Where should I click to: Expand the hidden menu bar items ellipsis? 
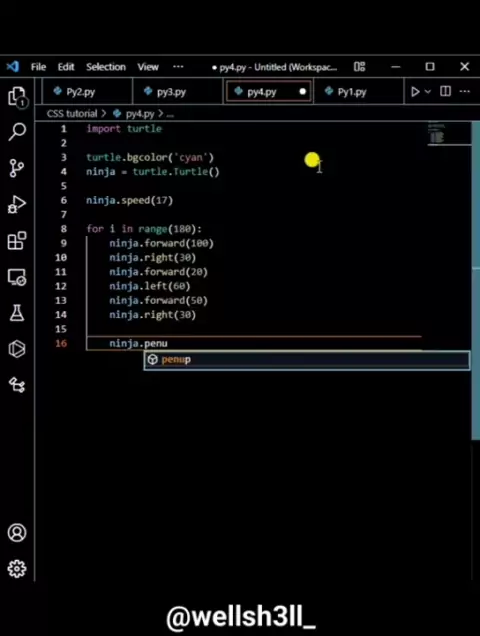coord(178,67)
